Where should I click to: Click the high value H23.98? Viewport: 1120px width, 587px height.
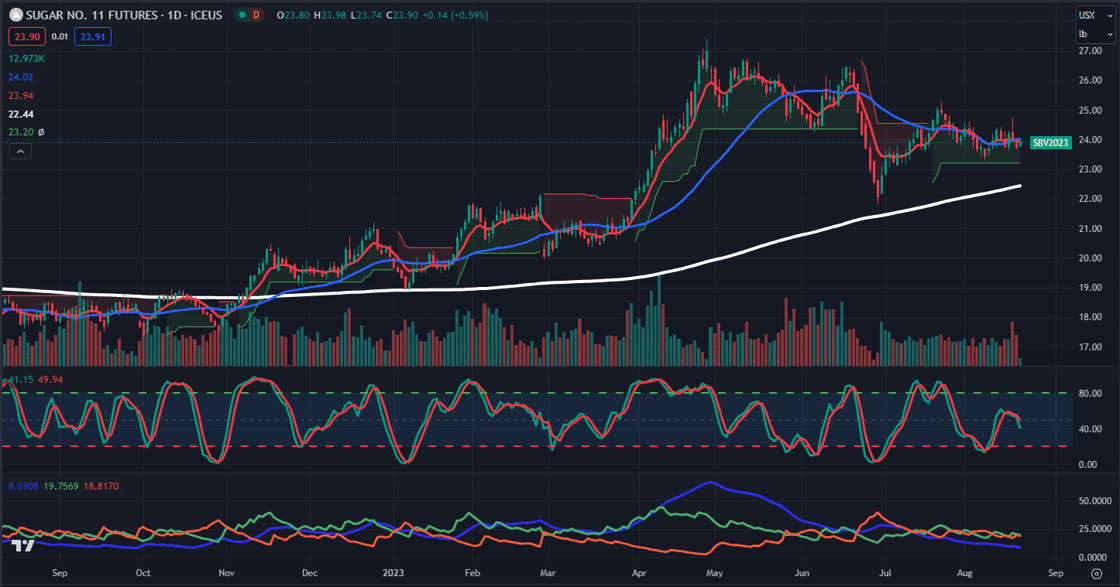click(331, 15)
